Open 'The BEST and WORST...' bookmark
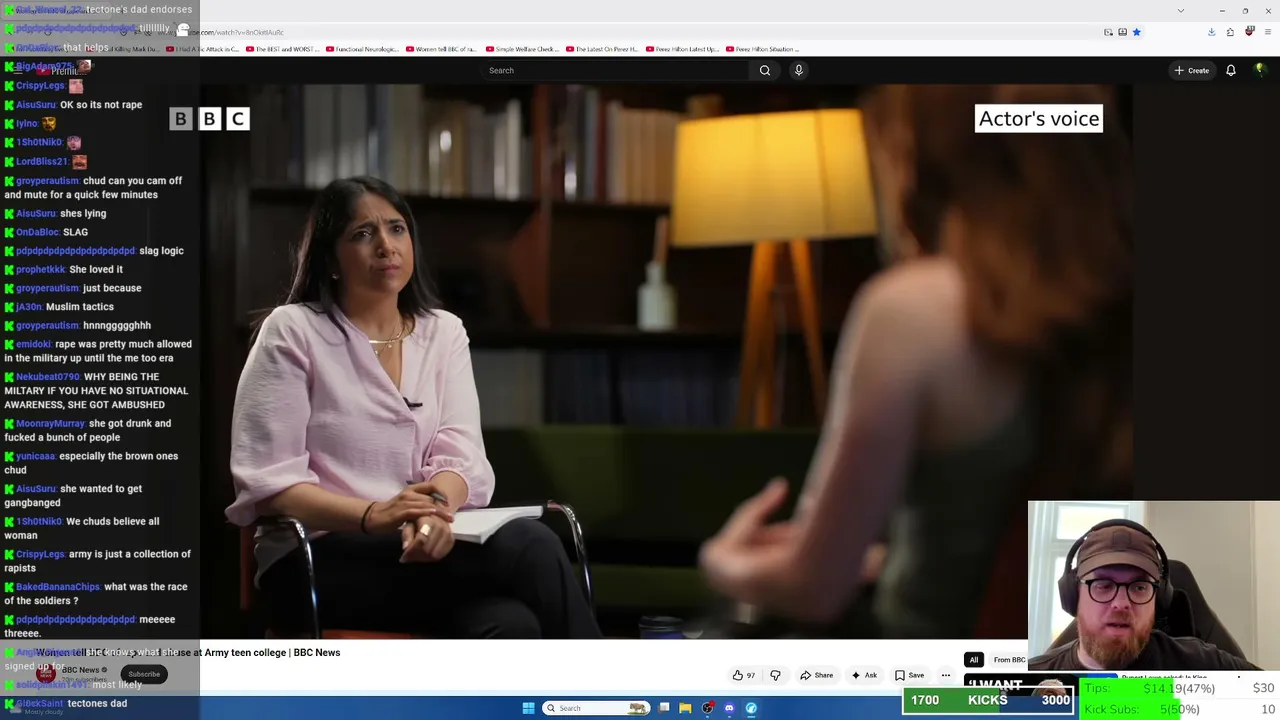 [x=281, y=49]
